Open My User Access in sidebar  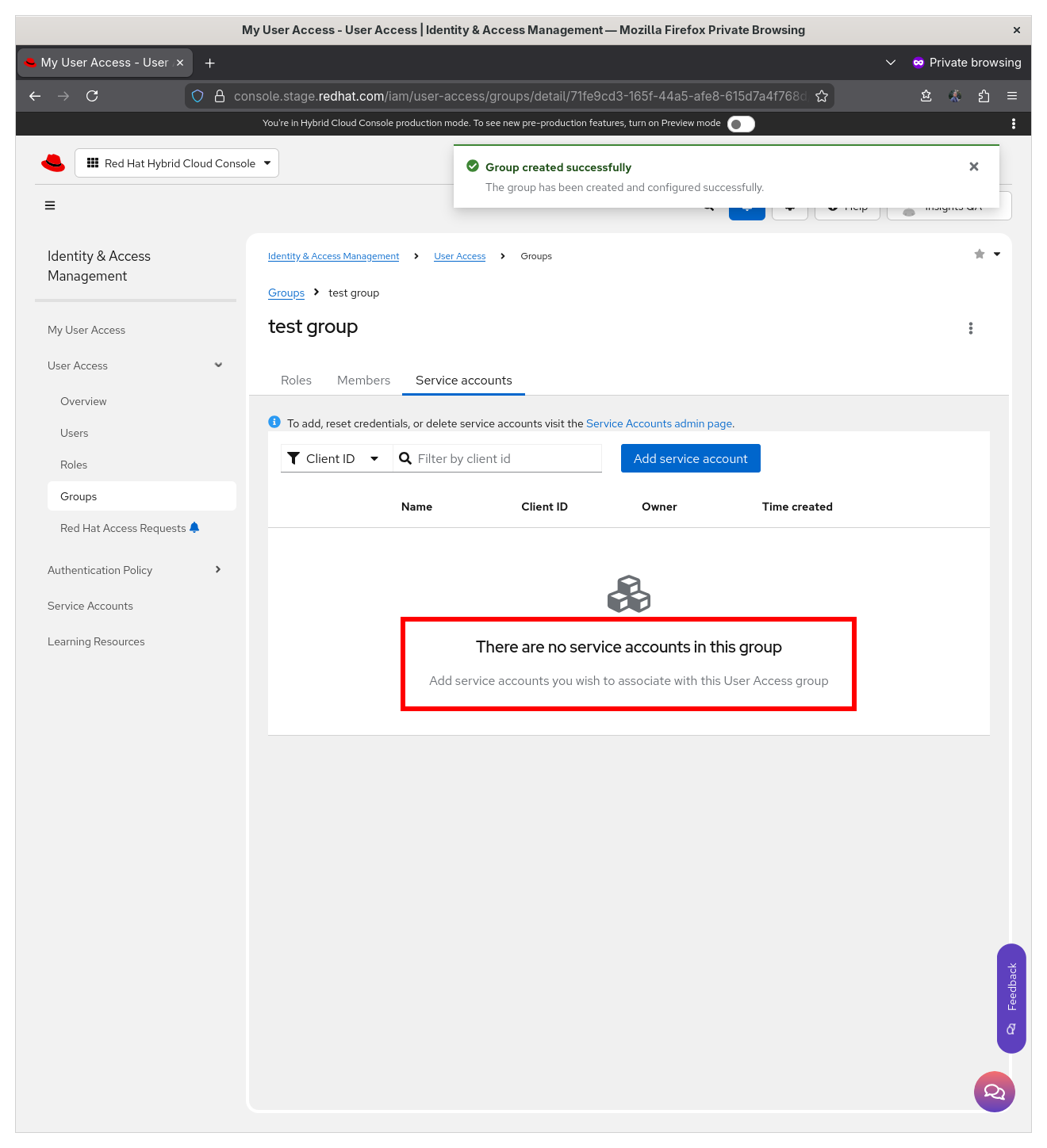click(x=86, y=330)
